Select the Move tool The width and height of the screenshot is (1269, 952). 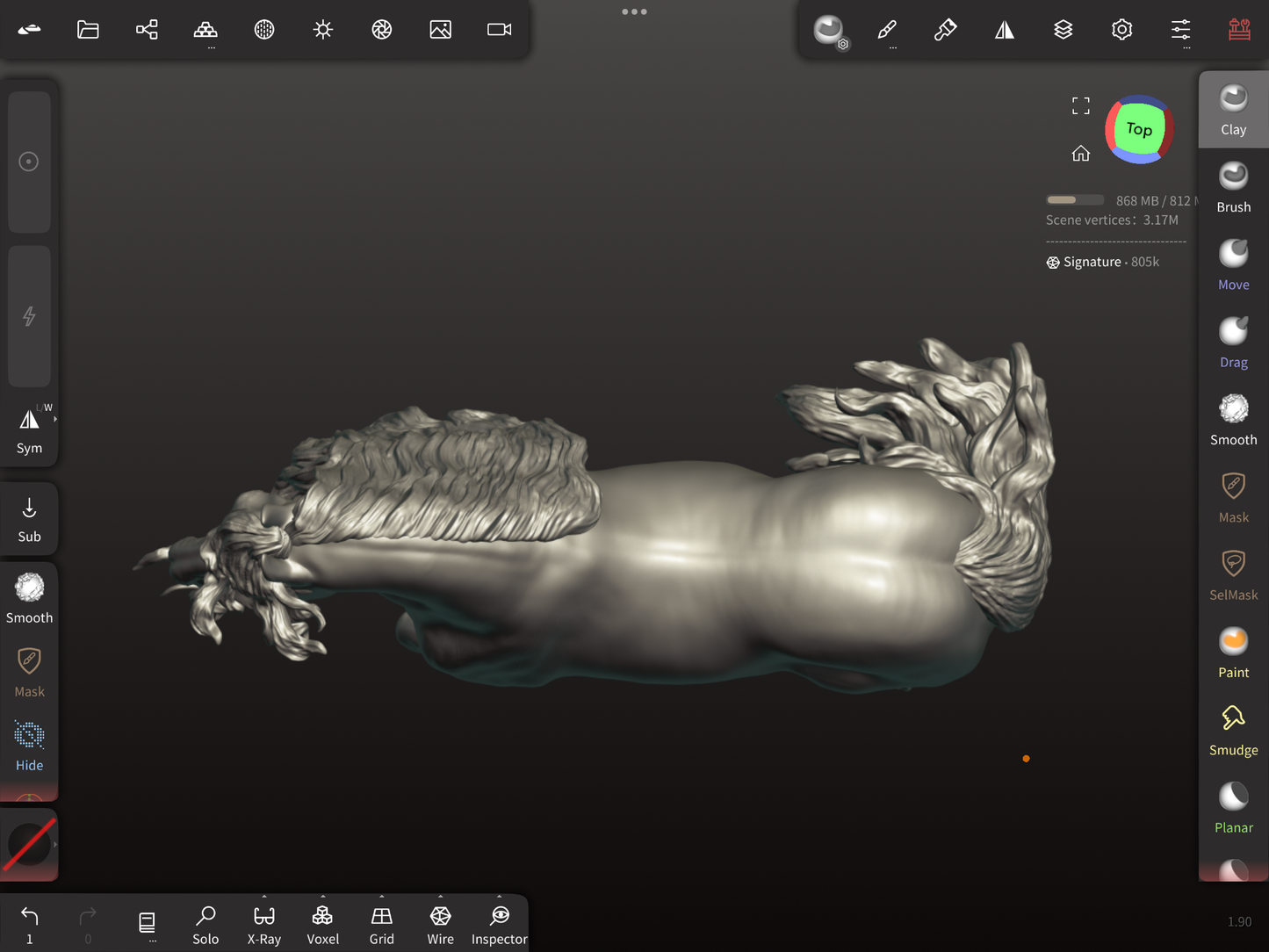(x=1233, y=264)
